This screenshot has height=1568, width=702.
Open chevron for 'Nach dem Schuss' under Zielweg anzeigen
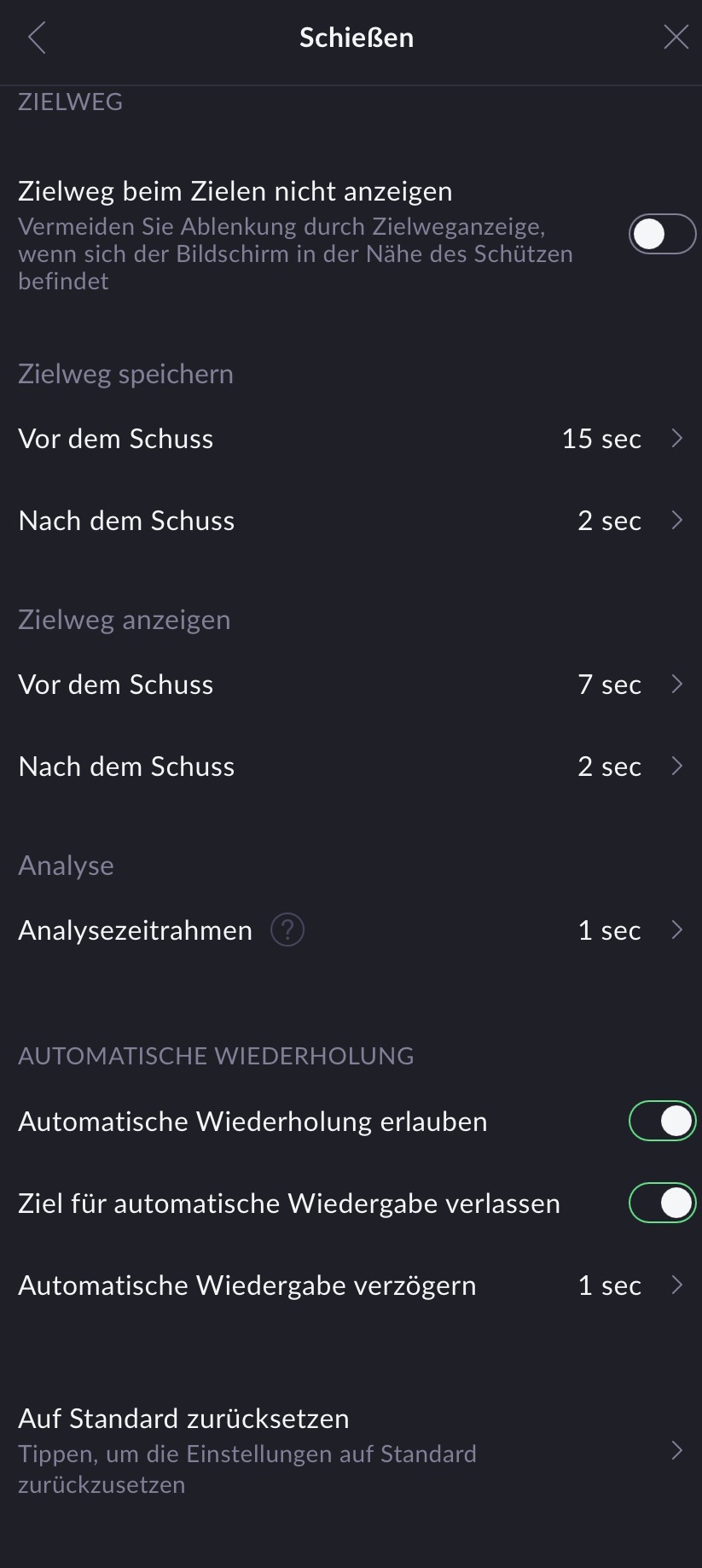tap(677, 766)
